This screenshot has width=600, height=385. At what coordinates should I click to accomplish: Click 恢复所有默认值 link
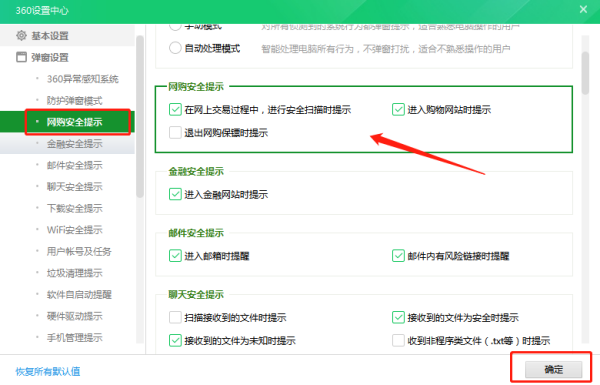pyautogui.click(x=48, y=371)
